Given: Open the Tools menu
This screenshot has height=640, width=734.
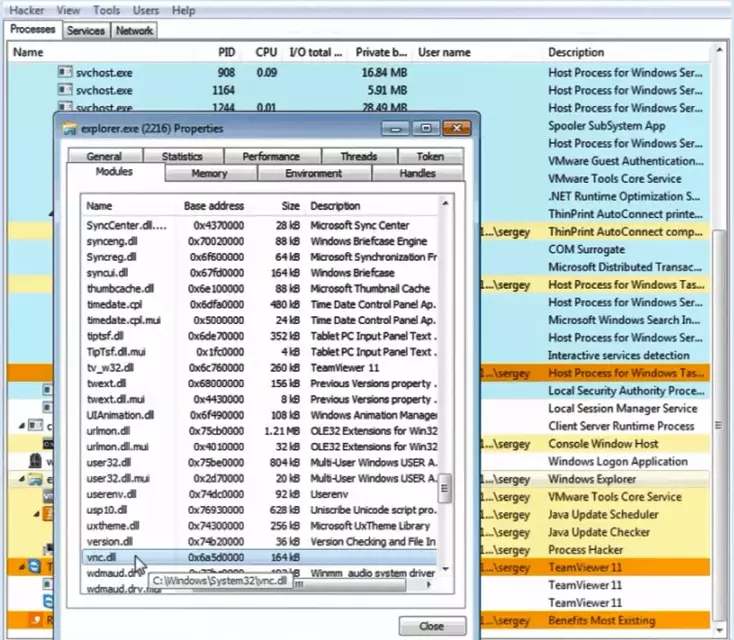Looking at the screenshot, I should point(106,10).
